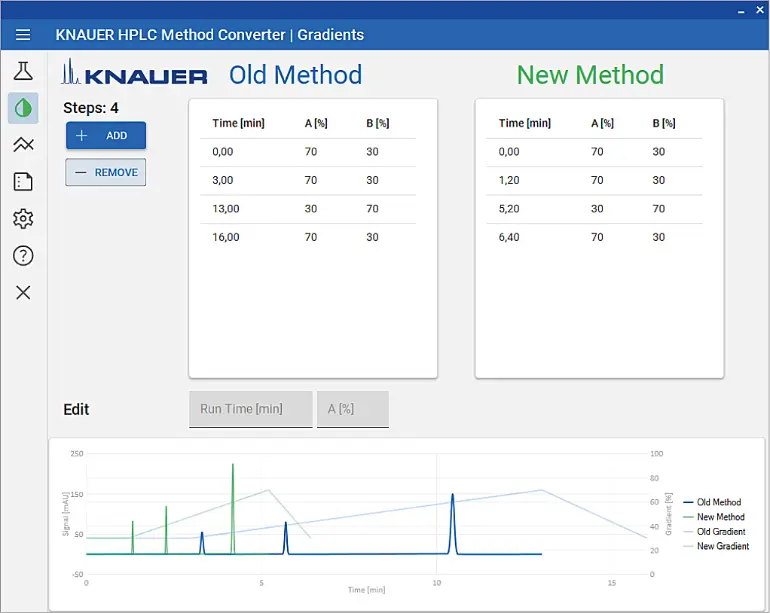This screenshot has height=613, width=770.
Task: Toggle Old Method series in chart legend
Action: 713,502
